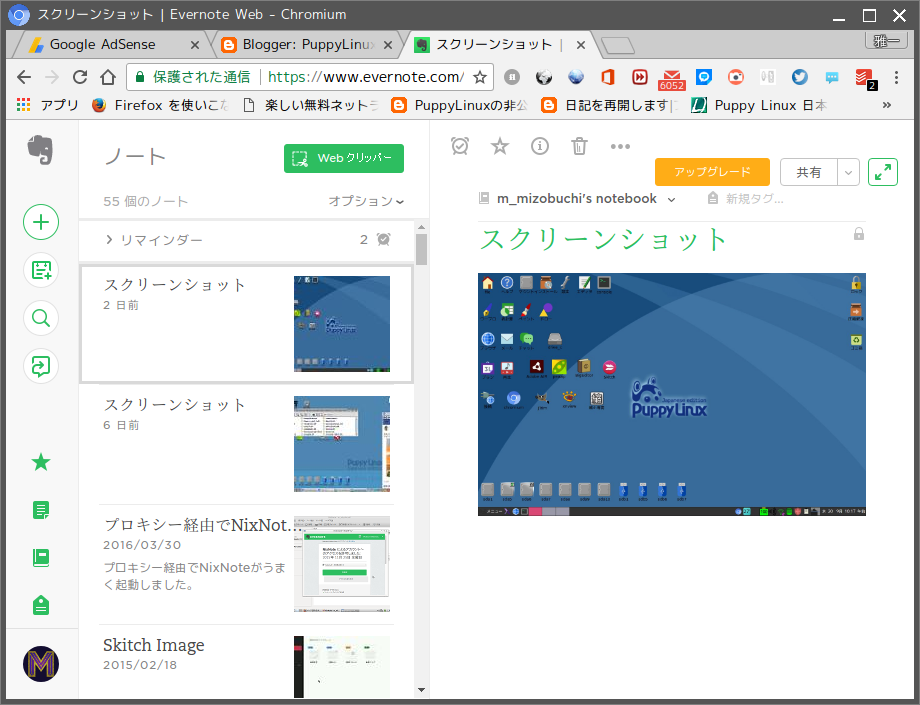Open note info via the info icon

[x=540, y=146]
